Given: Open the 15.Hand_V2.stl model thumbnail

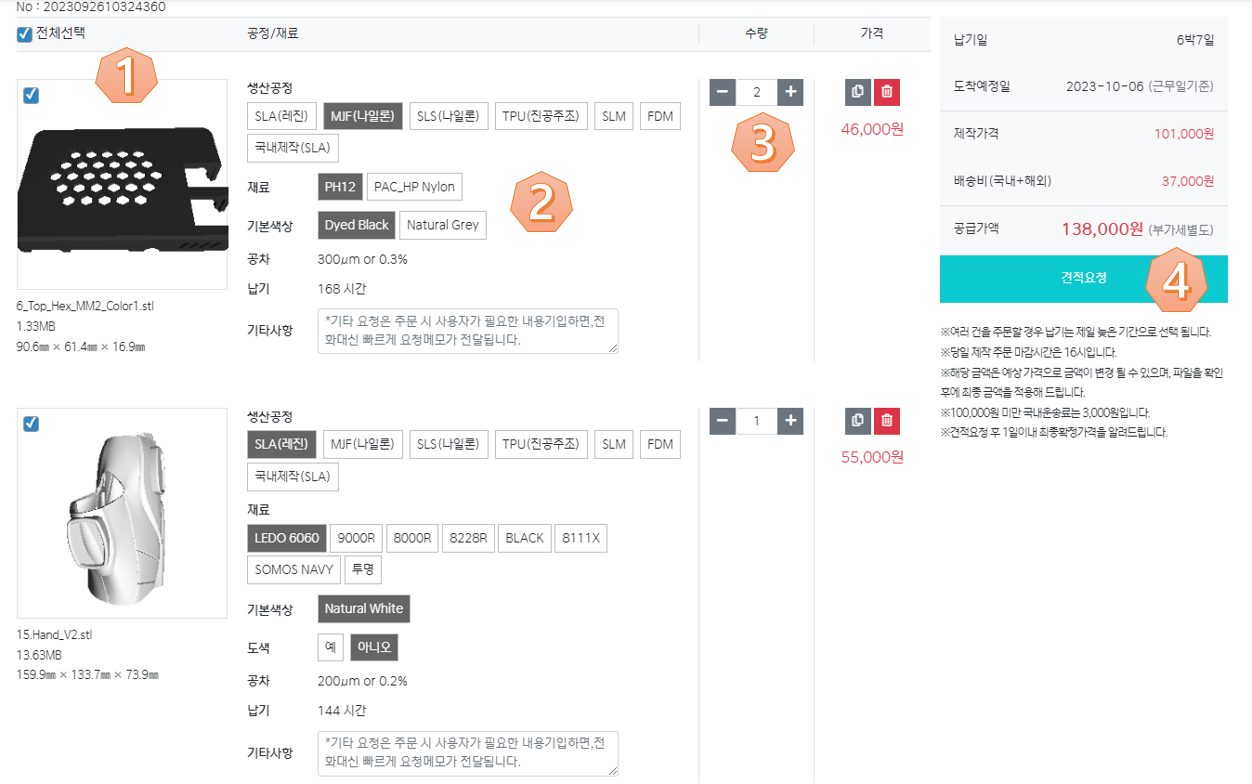Looking at the screenshot, I should 122,513.
